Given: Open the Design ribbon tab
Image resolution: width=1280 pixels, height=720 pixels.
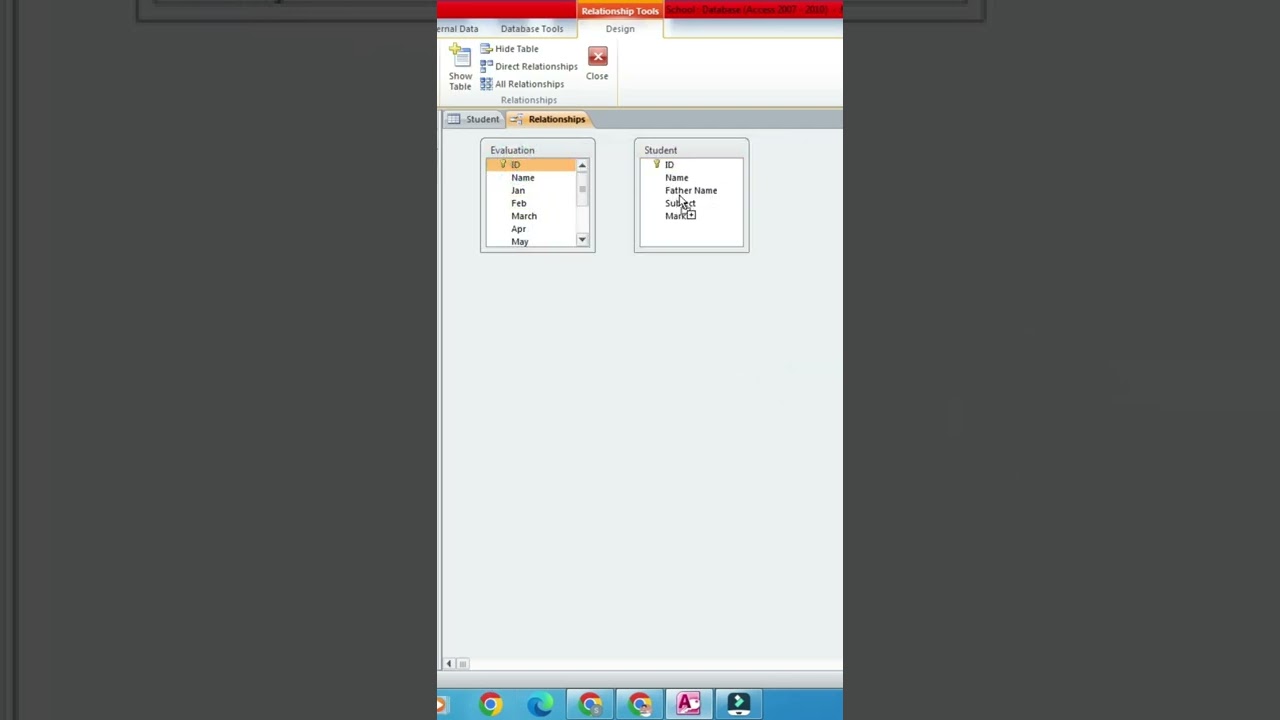Looking at the screenshot, I should click(620, 29).
